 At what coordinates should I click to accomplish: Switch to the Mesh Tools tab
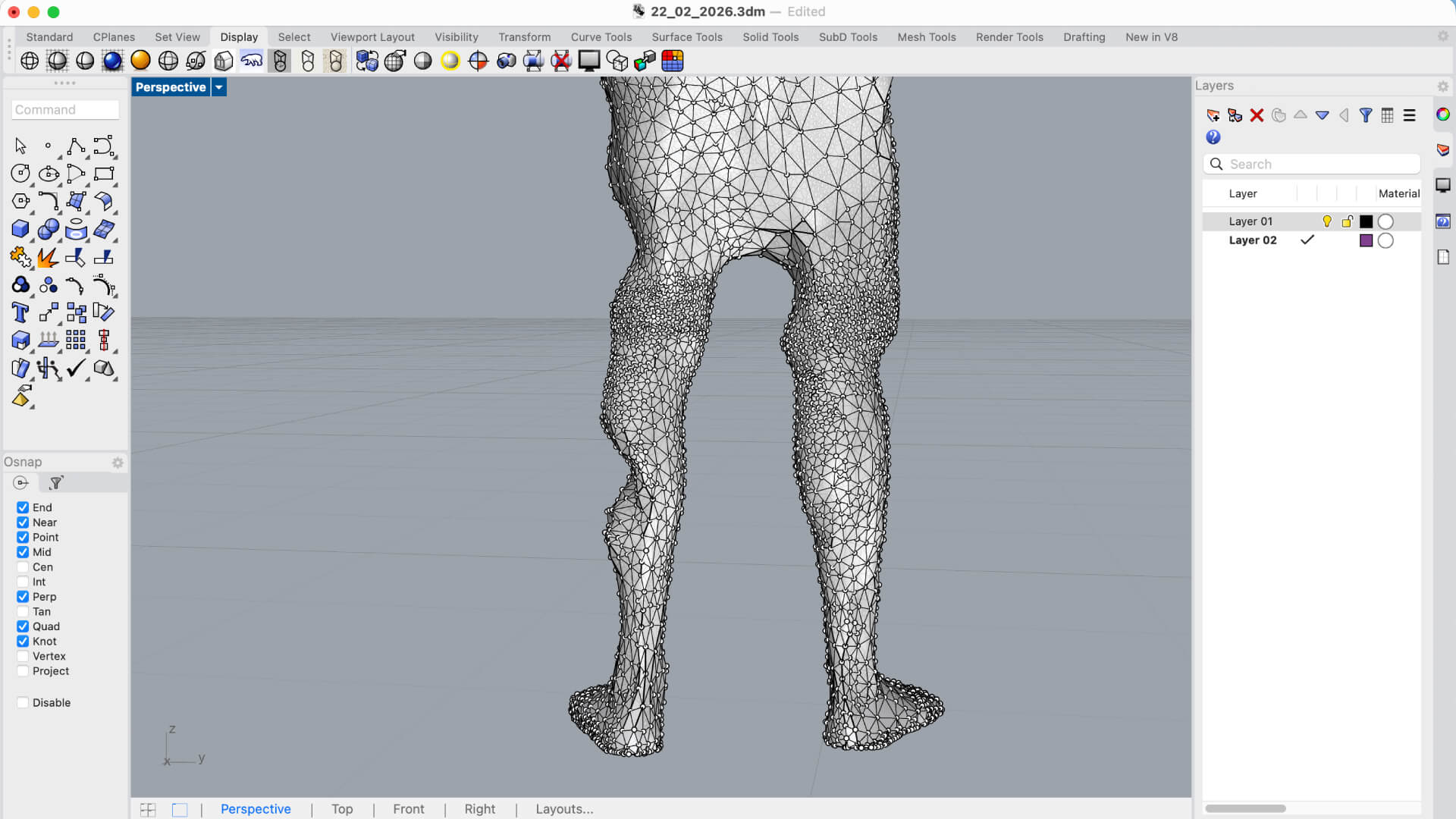point(926,37)
